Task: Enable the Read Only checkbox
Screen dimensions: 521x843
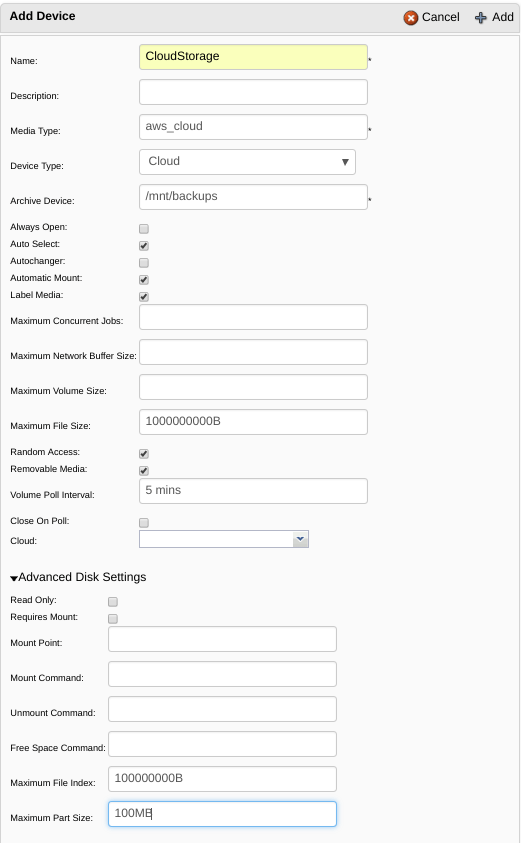Action: pyautogui.click(x=113, y=602)
